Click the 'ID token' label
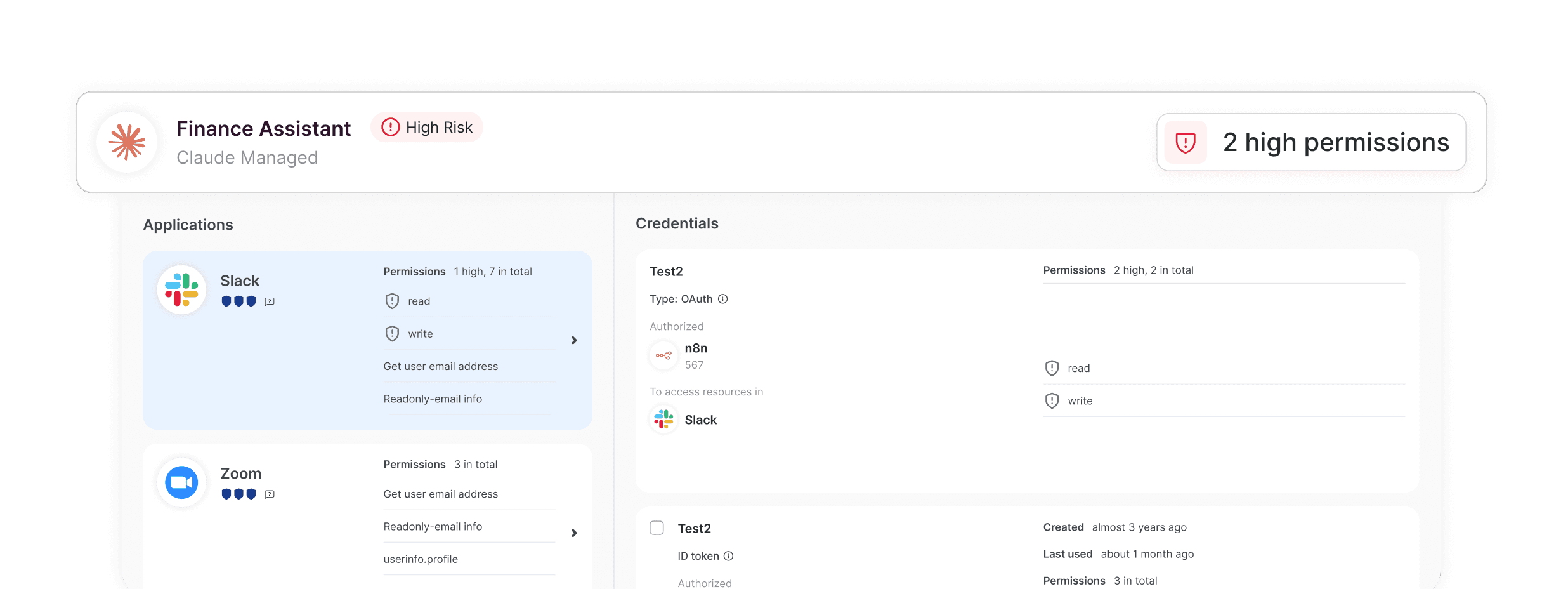This screenshot has height=589, width=1568. click(698, 556)
